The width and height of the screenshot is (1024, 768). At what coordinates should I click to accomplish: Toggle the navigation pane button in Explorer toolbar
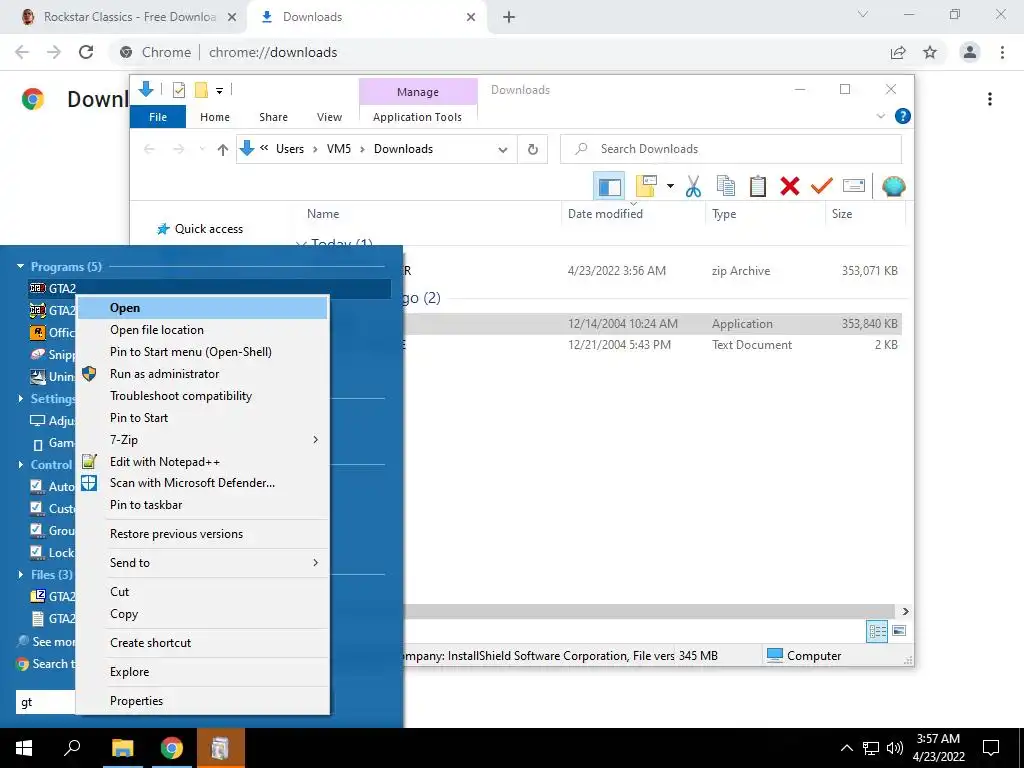point(609,186)
